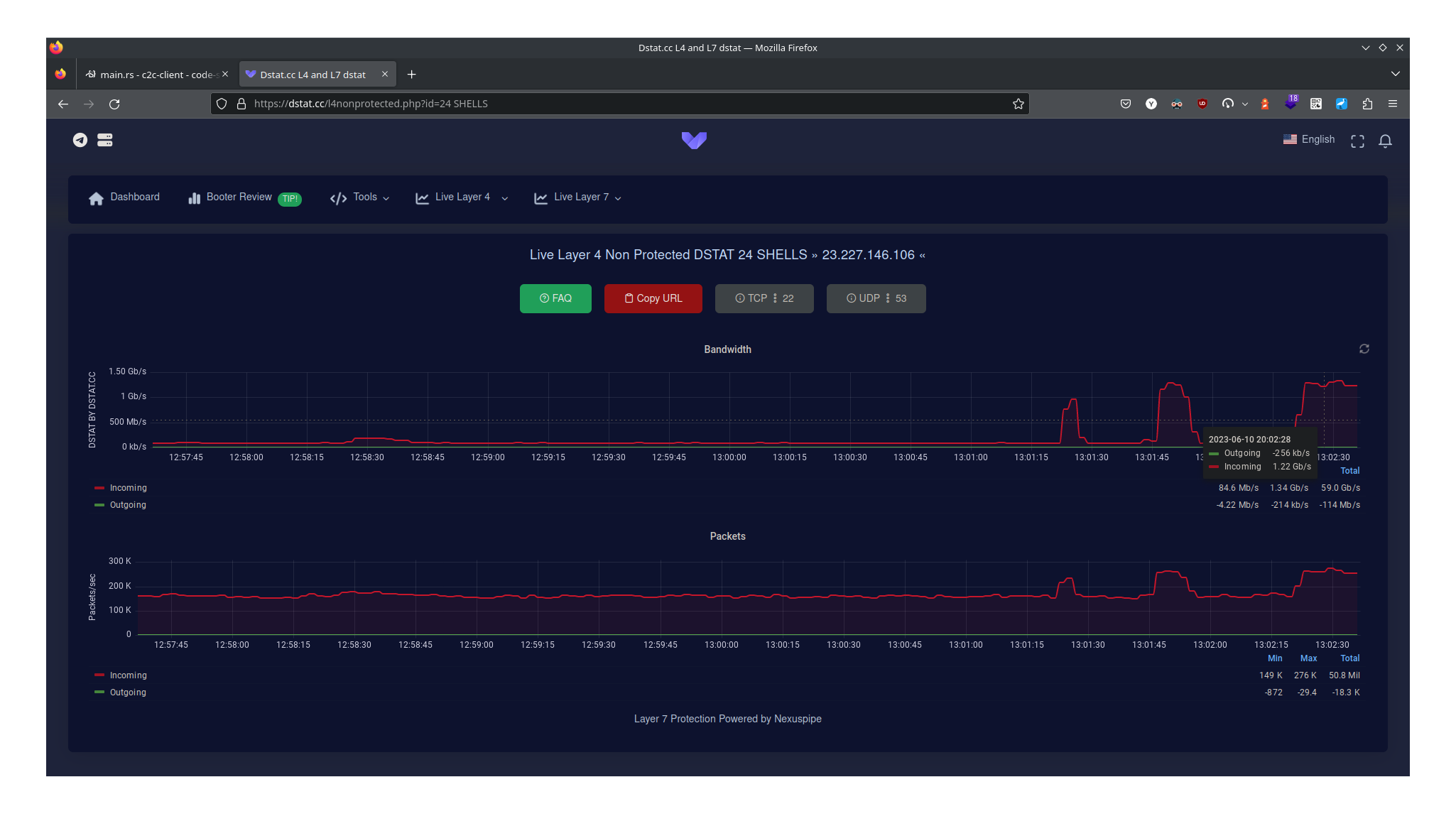This screenshot has width=1456, height=831.
Task: Refresh the Bandwidth chart with the reload icon
Action: (1364, 349)
